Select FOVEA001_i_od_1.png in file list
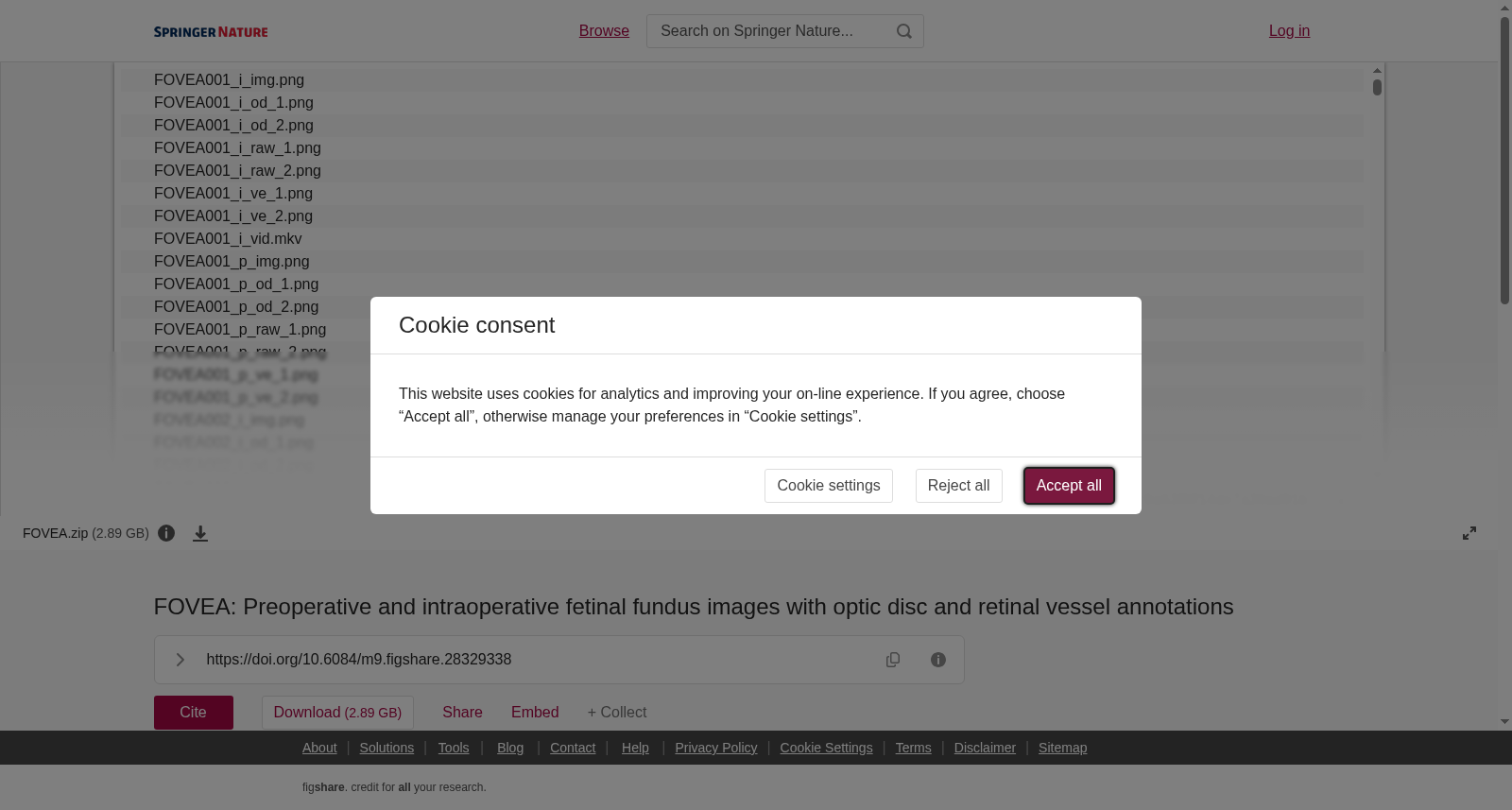This screenshot has height=810, width=1512. tap(742, 103)
